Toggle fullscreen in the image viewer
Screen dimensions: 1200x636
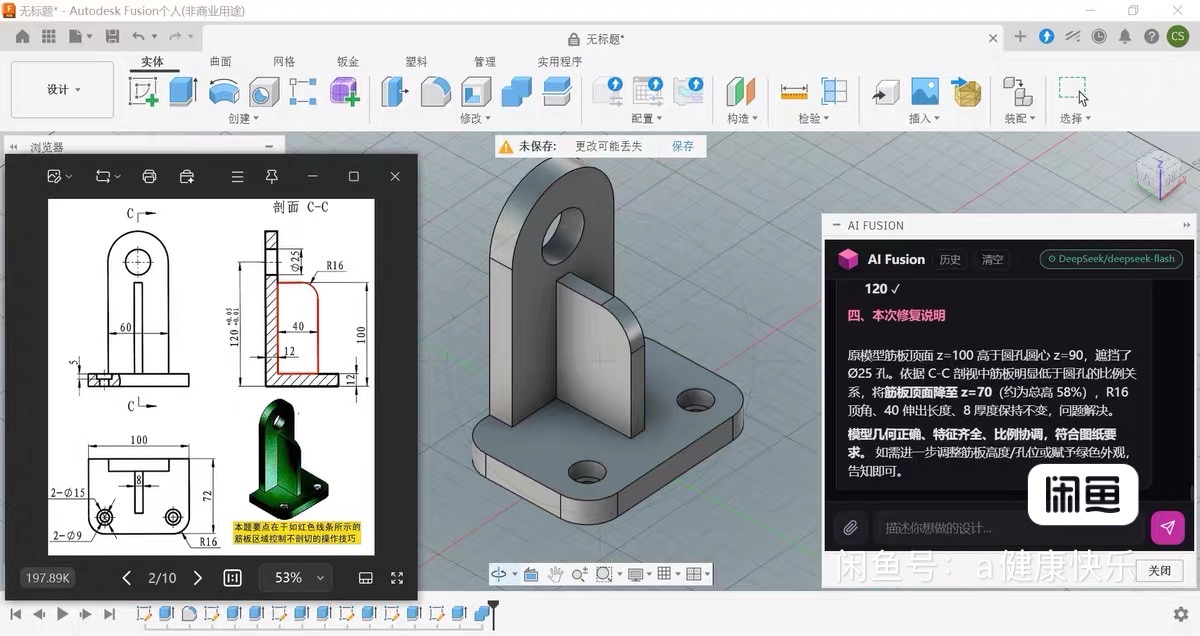pos(397,578)
